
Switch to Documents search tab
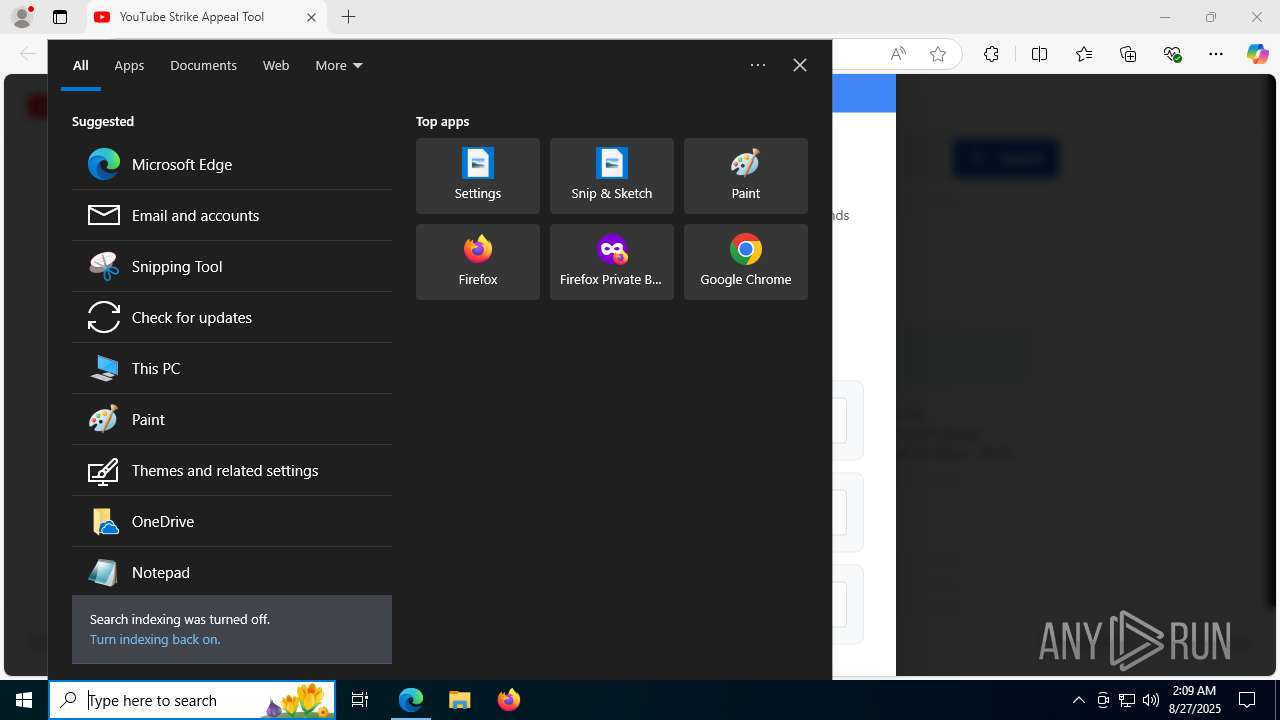(x=203, y=65)
